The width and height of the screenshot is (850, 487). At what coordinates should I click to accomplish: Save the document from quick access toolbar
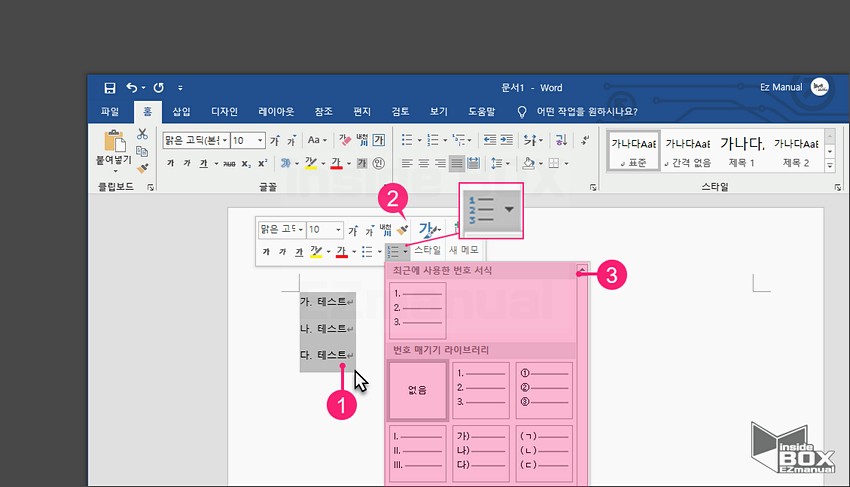tap(110, 87)
